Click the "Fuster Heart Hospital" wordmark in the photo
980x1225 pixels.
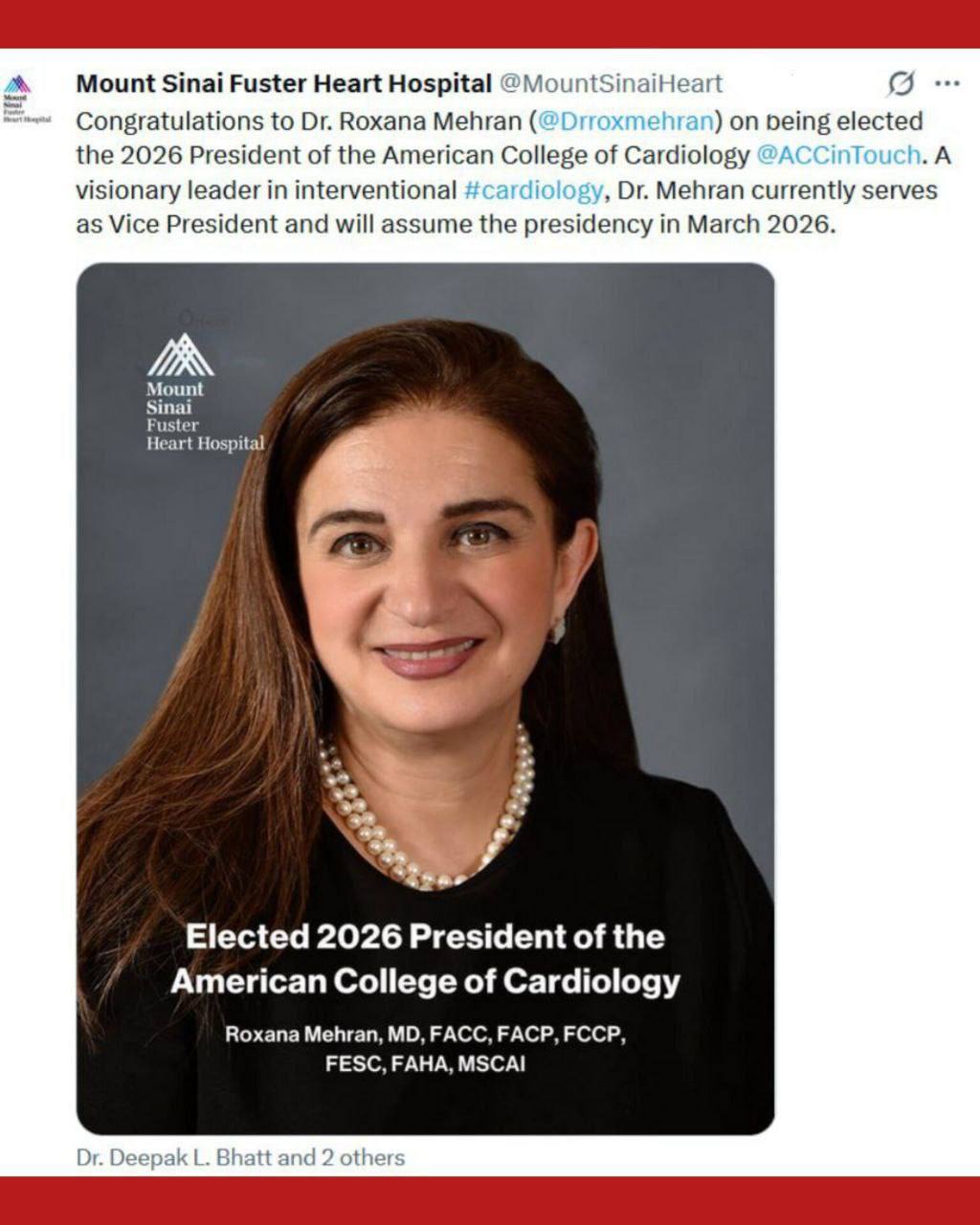click(x=205, y=435)
